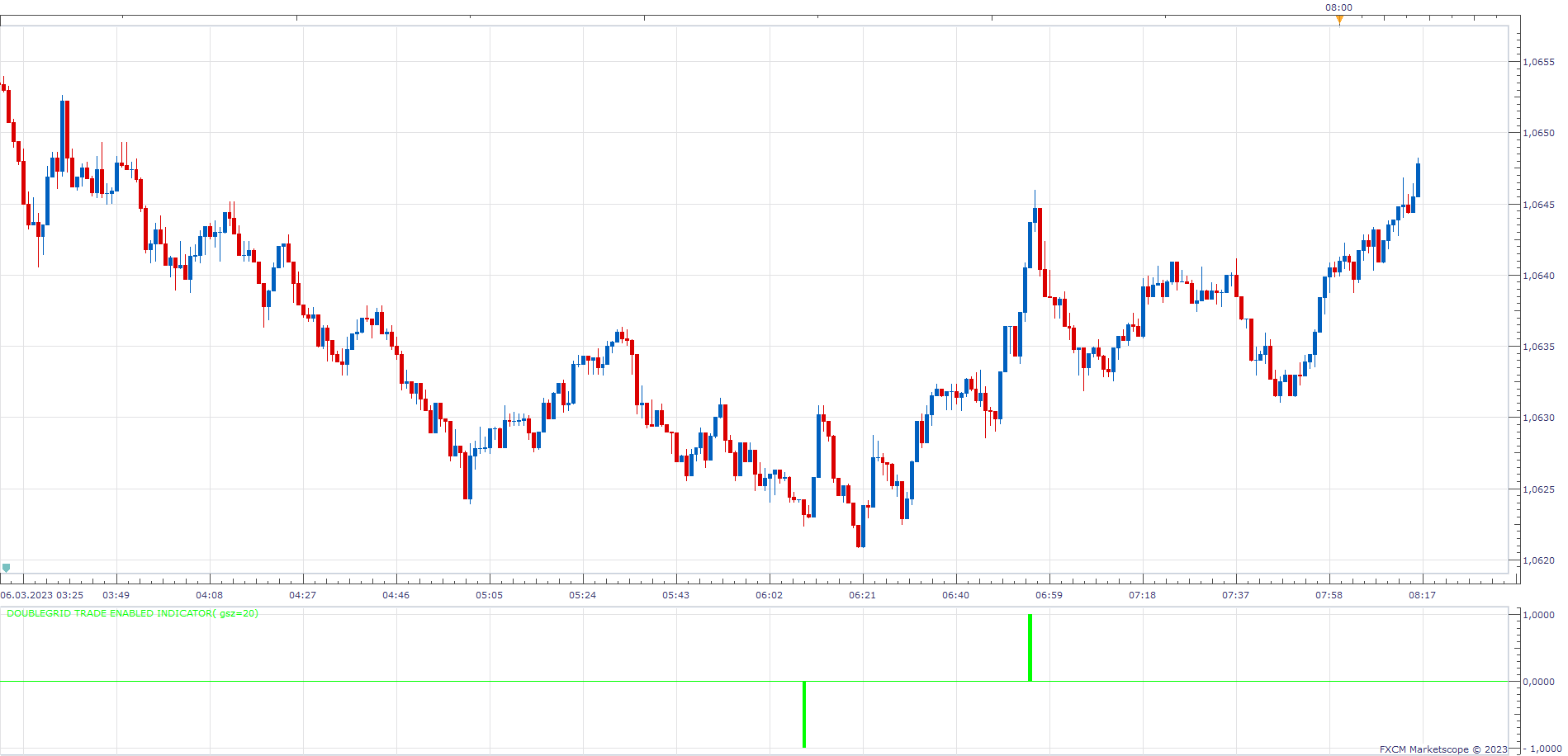Viewport: 1568px width, 756px height.
Task: Click the 03:49 time axis label
Action: coord(116,595)
